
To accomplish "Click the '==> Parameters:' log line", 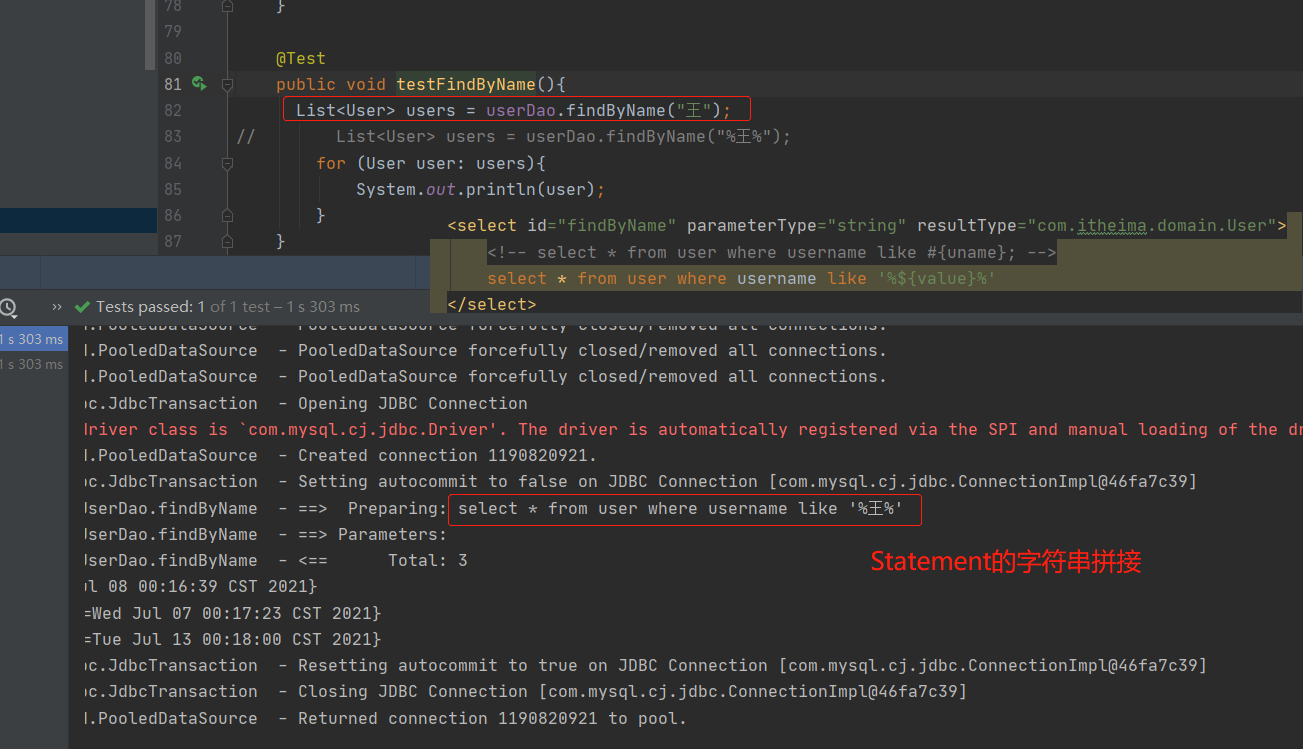I will pyautogui.click(x=265, y=534).
